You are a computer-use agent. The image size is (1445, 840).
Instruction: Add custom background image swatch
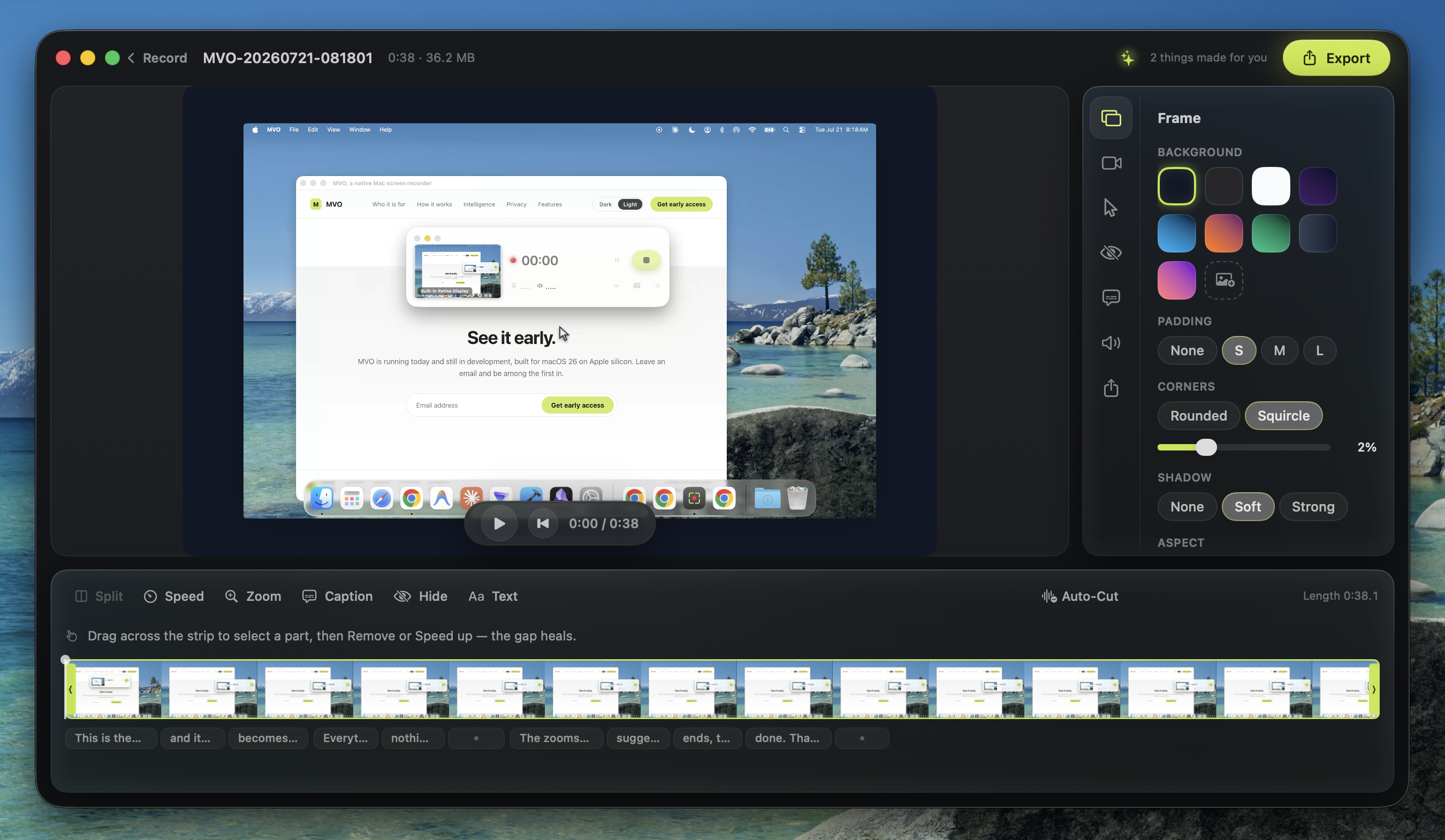click(1223, 280)
